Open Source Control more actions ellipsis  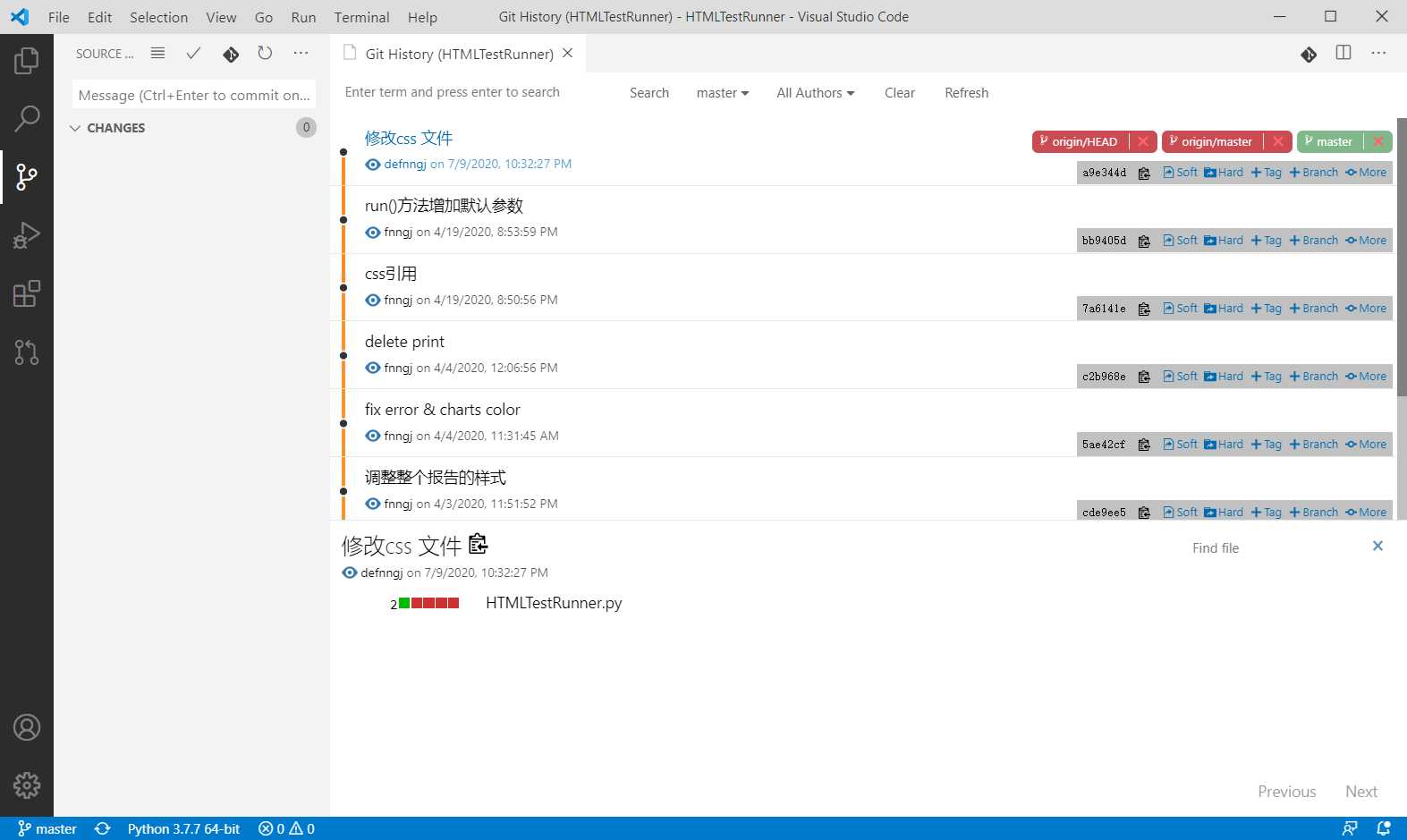pos(301,54)
